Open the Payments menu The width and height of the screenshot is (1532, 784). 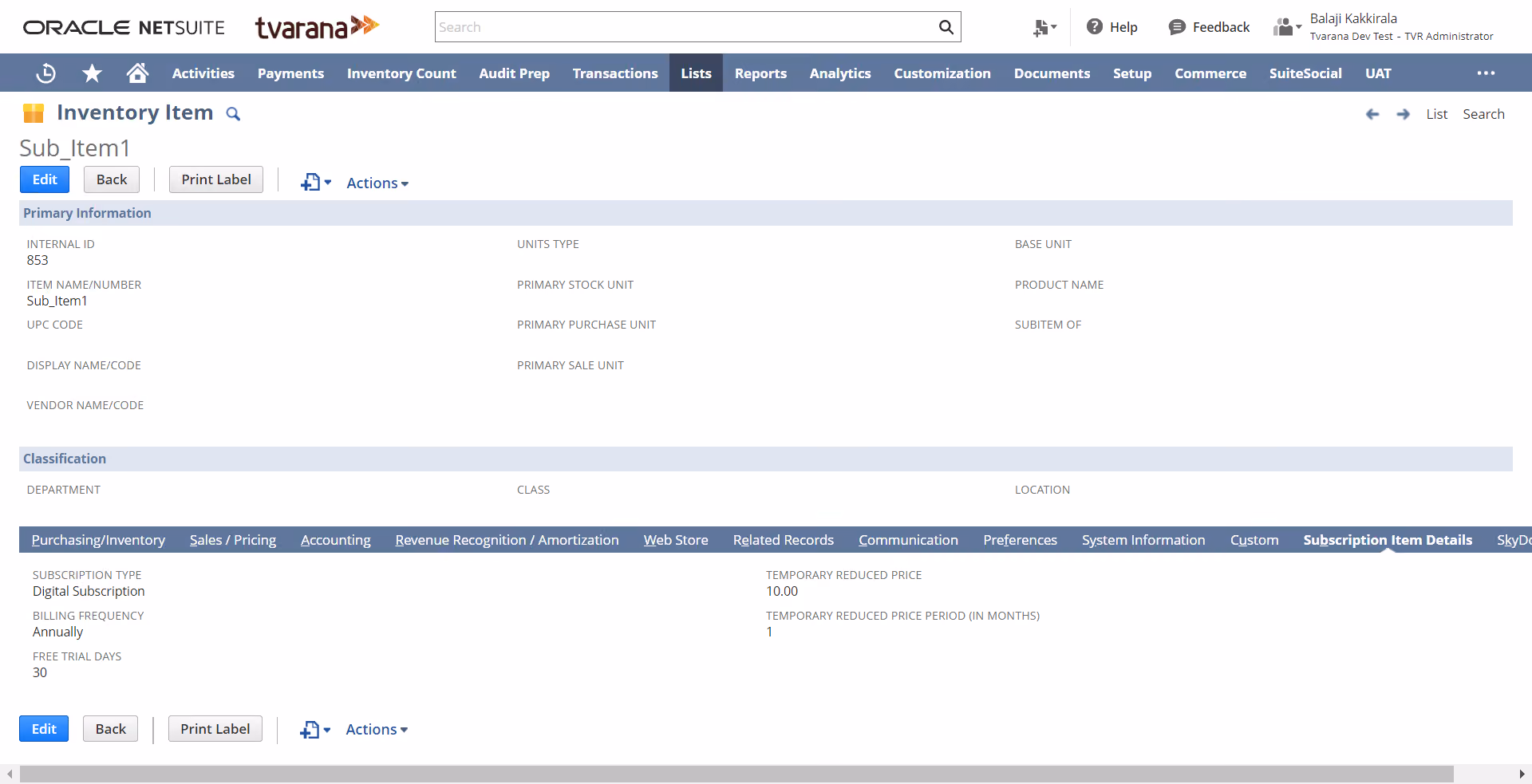click(290, 73)
